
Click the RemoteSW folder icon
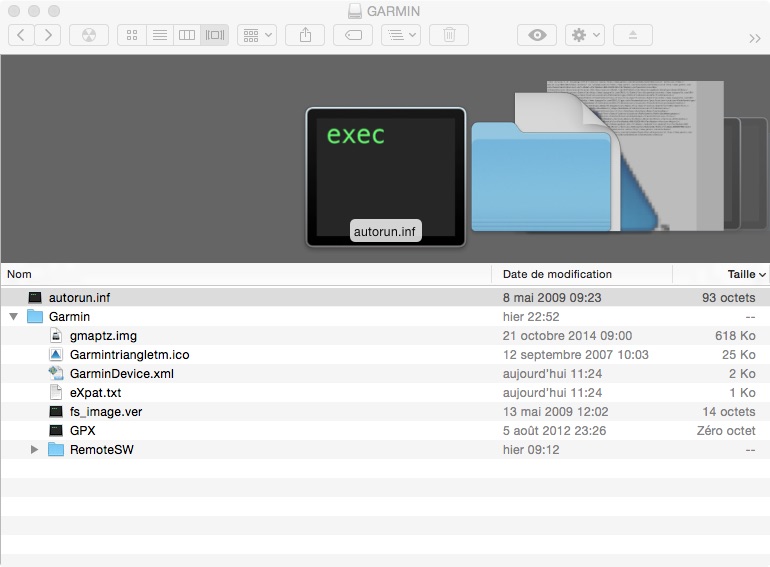click(56, 449)
